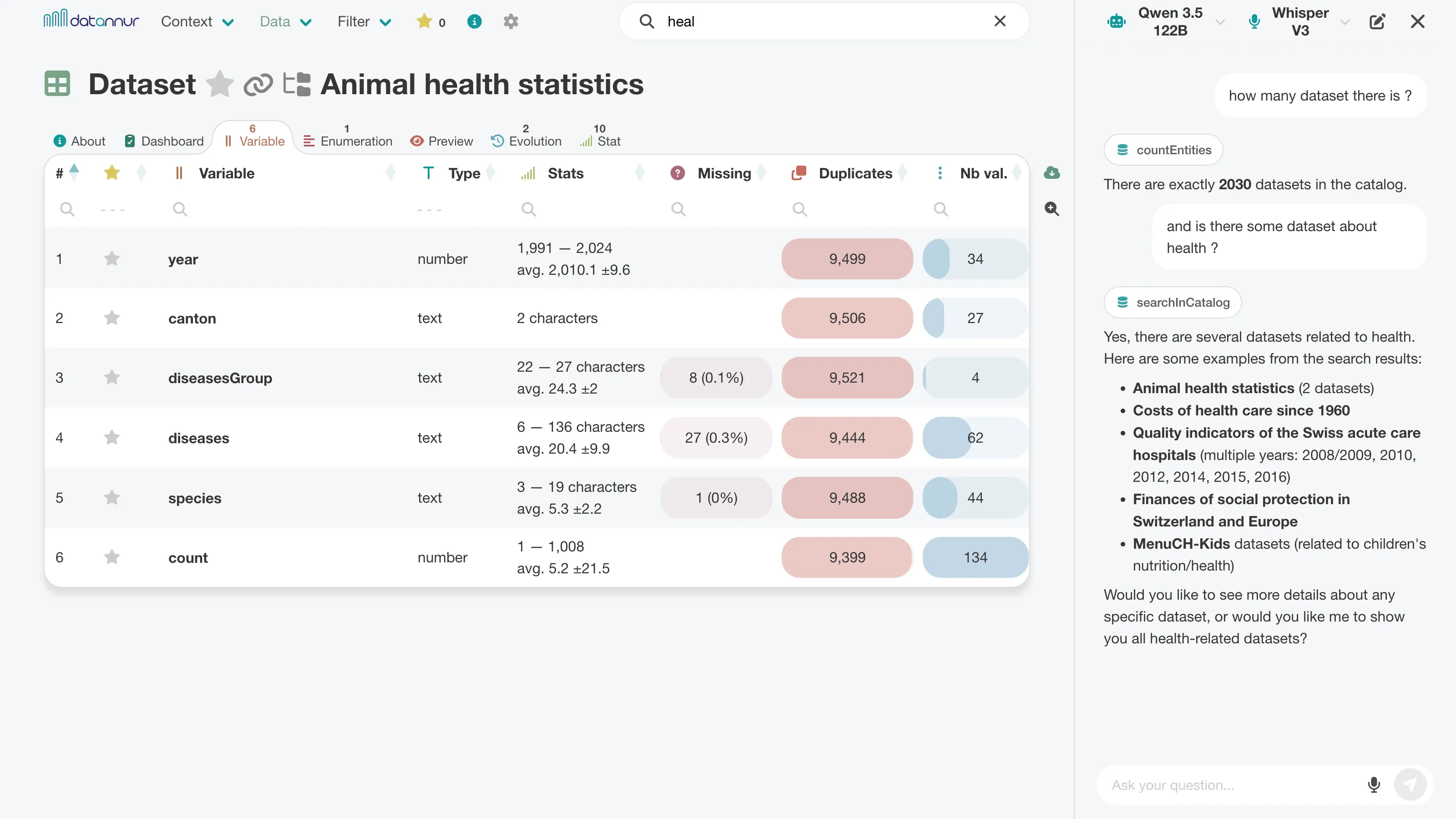1456x819 pixels.
Task: Click the Duplicates column filter search icon
Action: tap(799, 209)
